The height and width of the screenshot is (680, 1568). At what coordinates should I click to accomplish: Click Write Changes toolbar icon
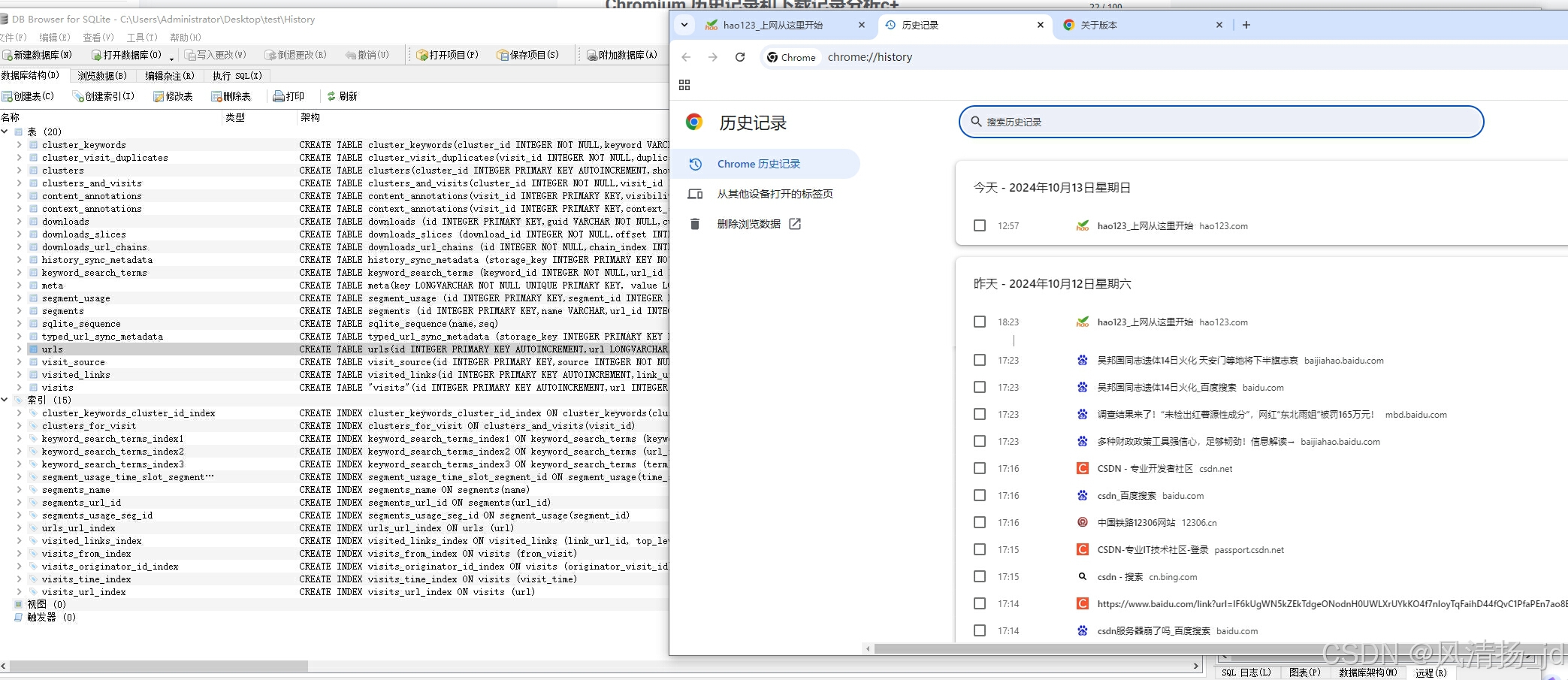click(x=190, y=55)
